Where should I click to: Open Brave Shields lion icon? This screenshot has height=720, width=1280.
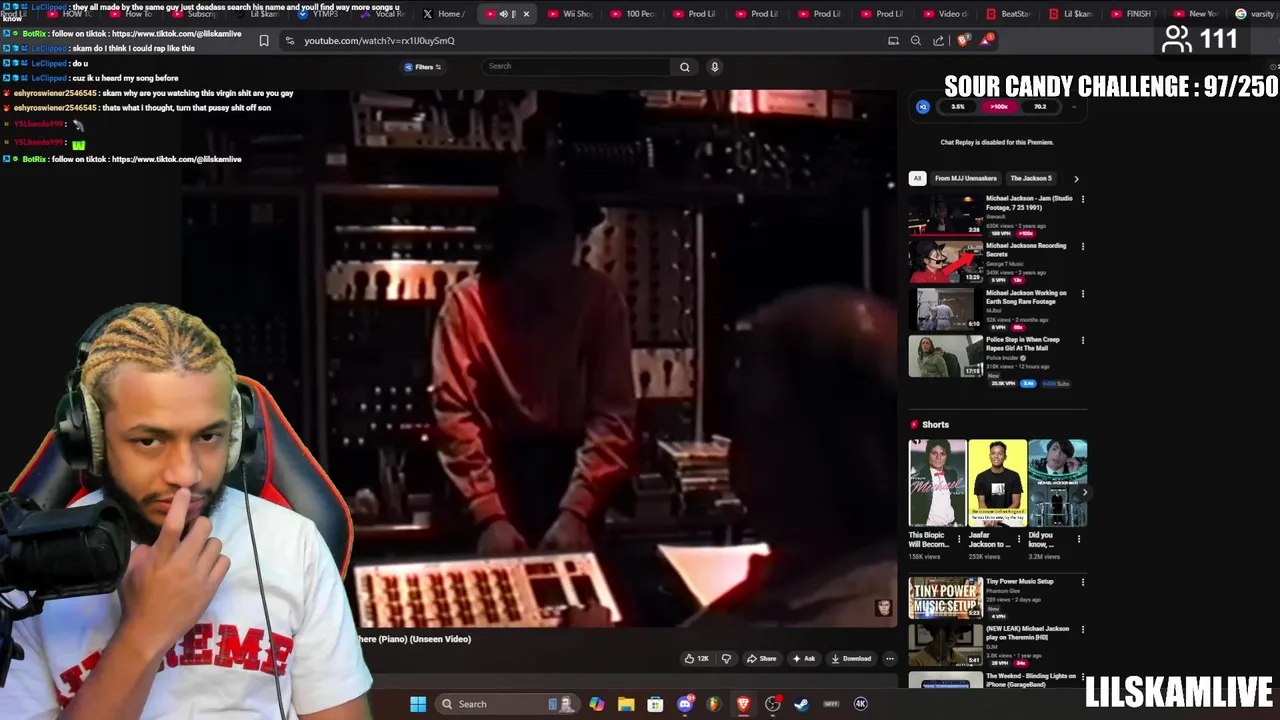(x=963, y=41)
